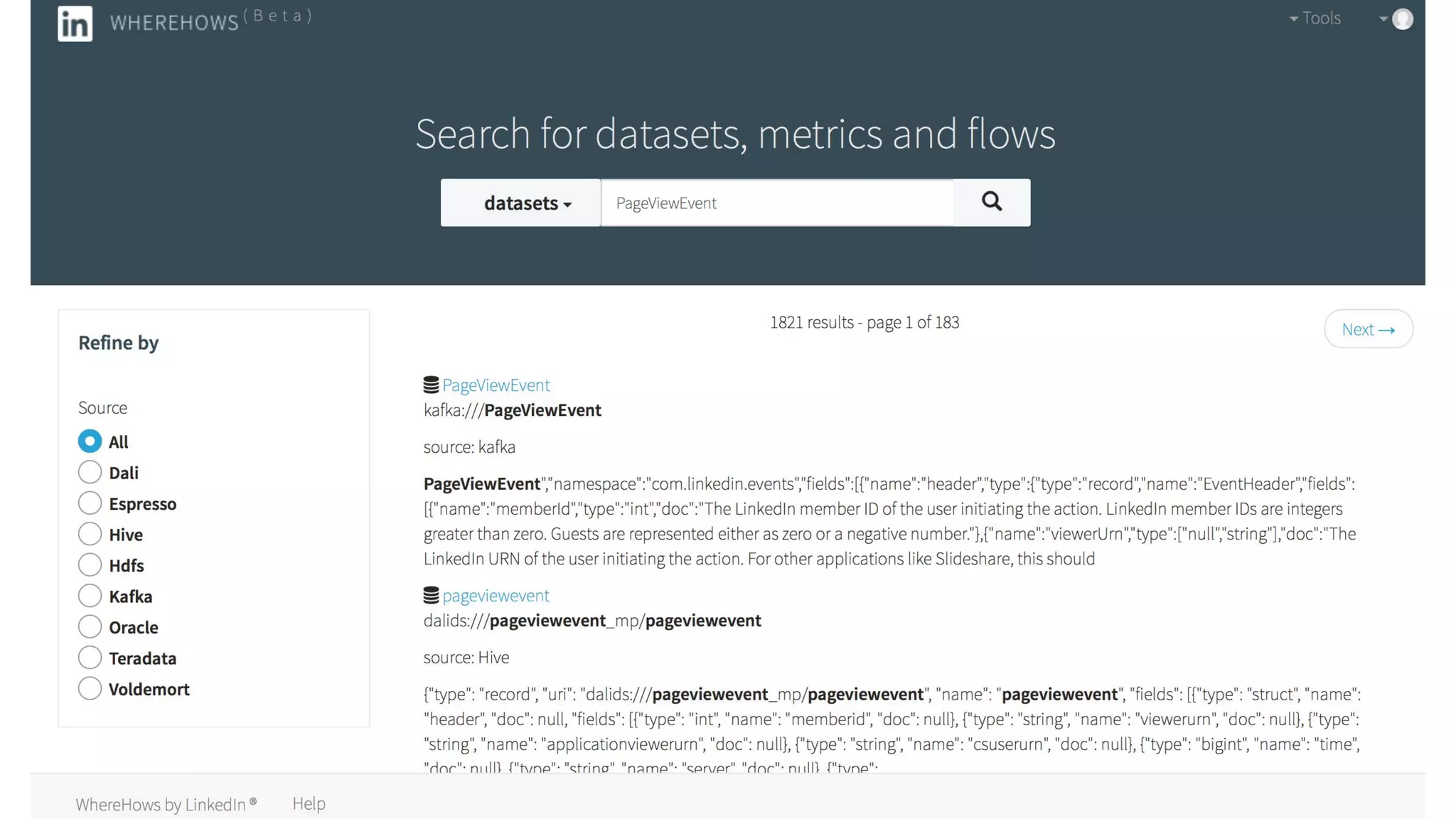Click the user avatar icon
Screen dimensions: 1456x819
coord(1403,19)
